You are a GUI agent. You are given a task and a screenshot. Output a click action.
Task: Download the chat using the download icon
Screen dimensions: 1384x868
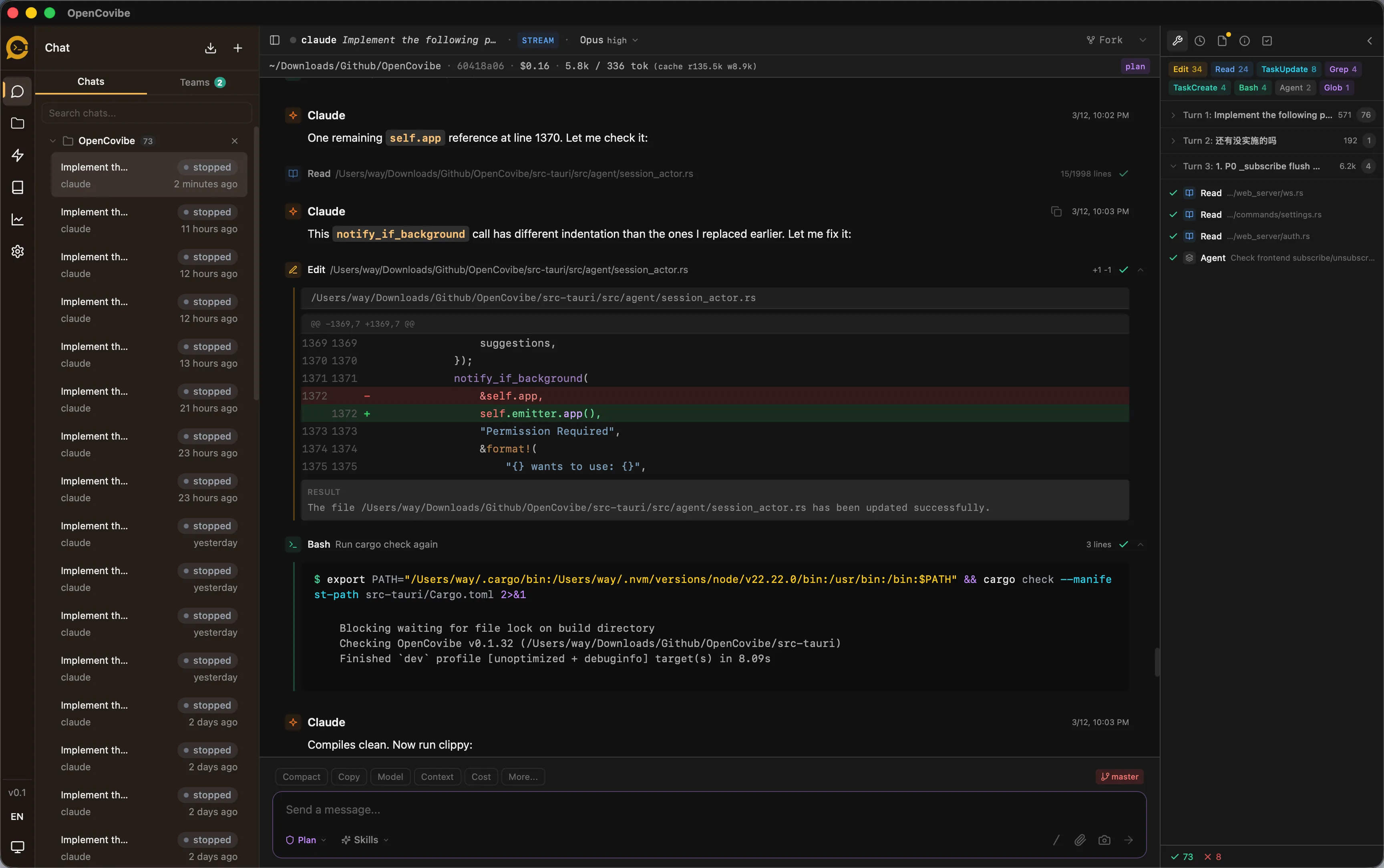210,48
